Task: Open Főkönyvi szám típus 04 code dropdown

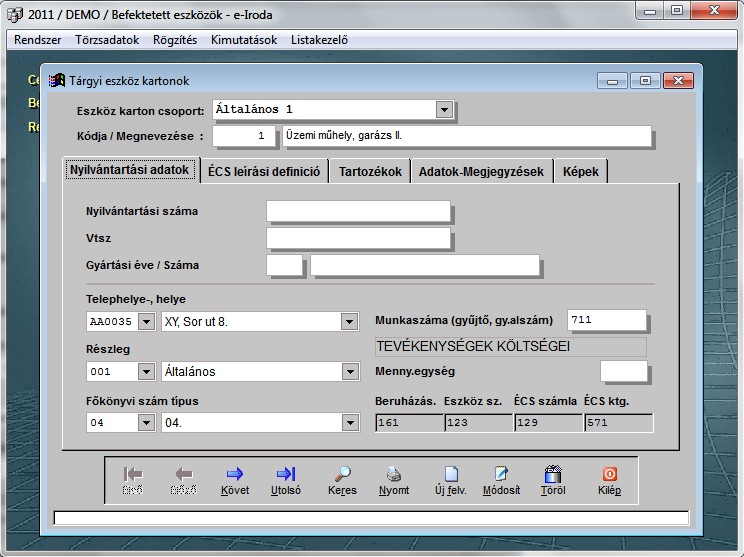Action: click(145, 423)
